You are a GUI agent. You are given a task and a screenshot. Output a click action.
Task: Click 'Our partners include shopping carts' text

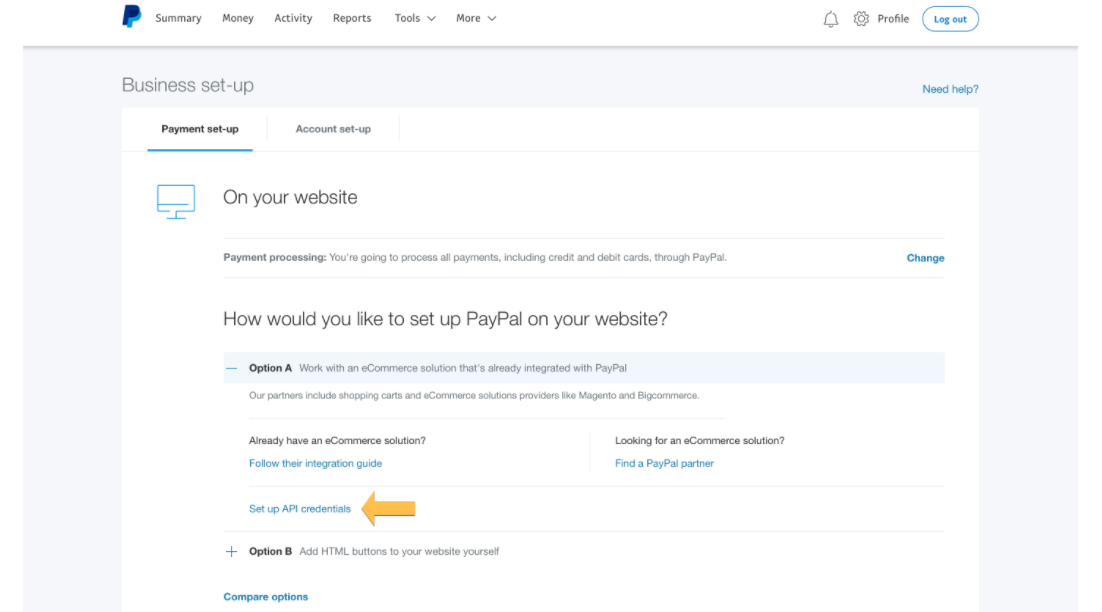(474, 396)
